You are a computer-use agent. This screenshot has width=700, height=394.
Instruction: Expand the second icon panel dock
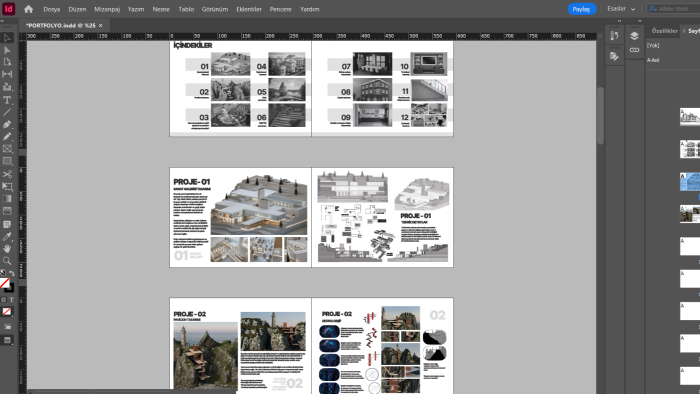tap(639, 21)
